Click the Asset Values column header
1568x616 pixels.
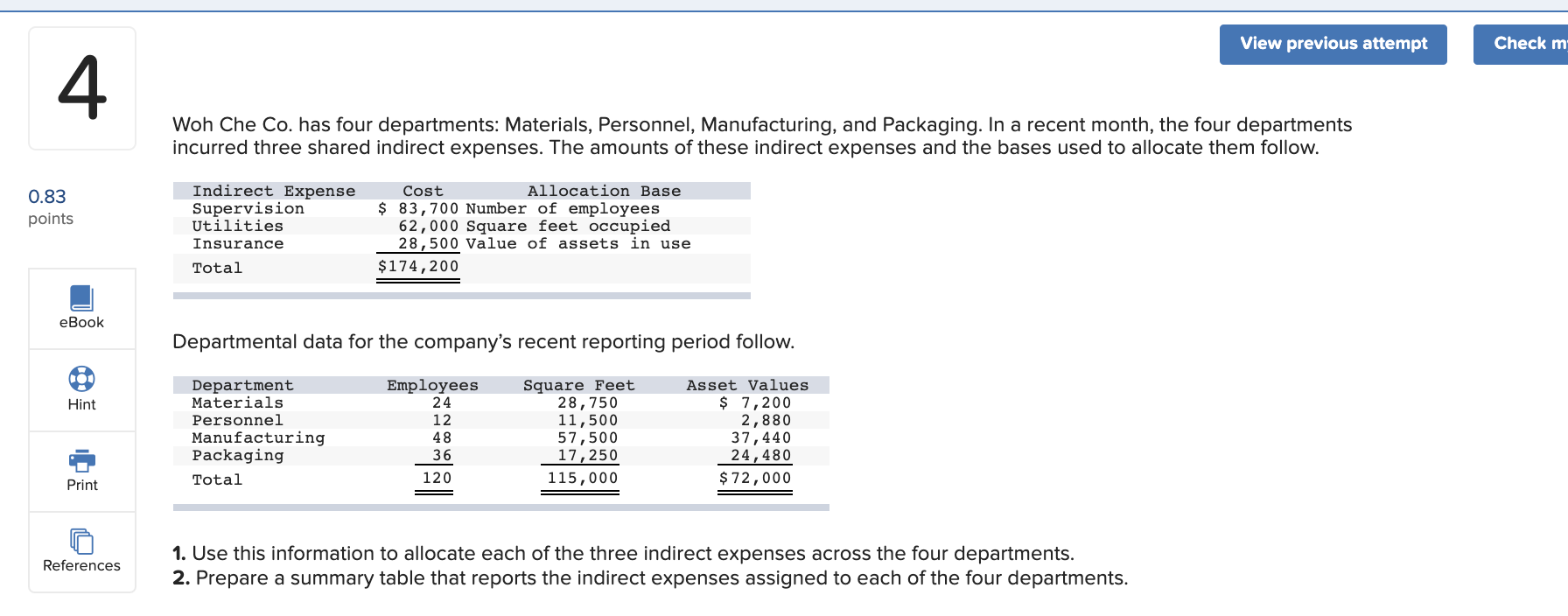[747, 385]
